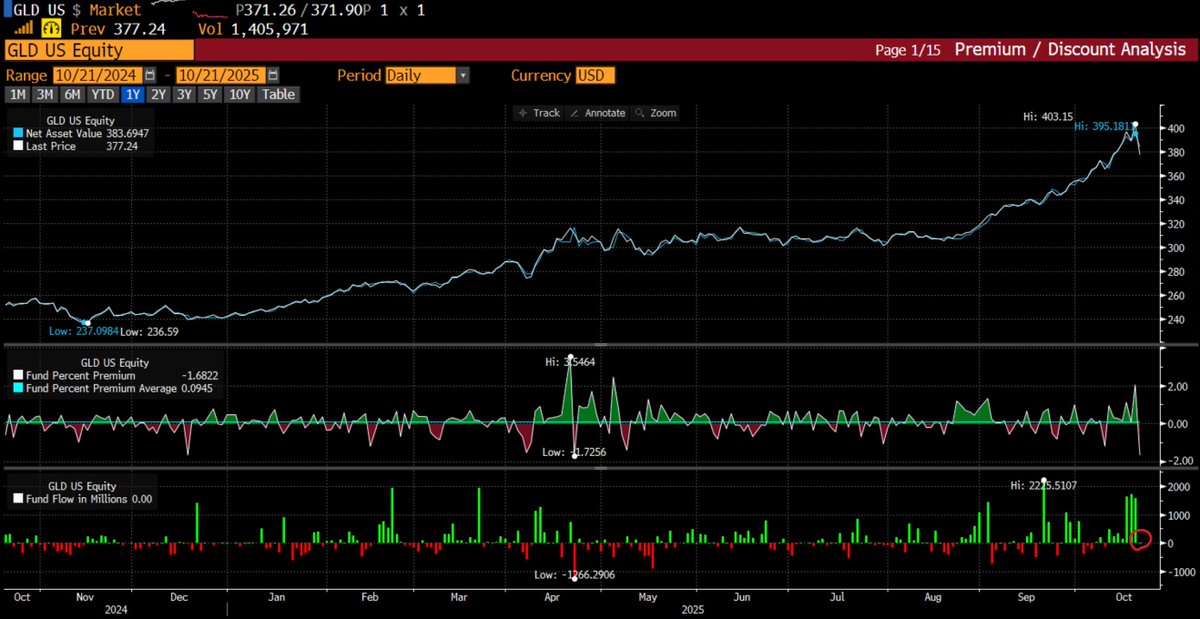Click the Dec label on the time axis

pos(181,597)
